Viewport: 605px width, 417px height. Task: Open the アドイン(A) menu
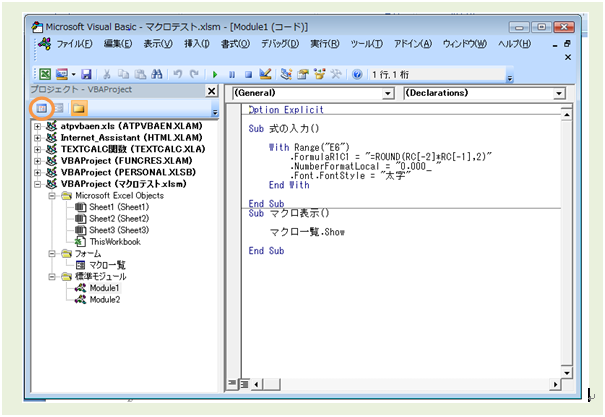point(412,44)
